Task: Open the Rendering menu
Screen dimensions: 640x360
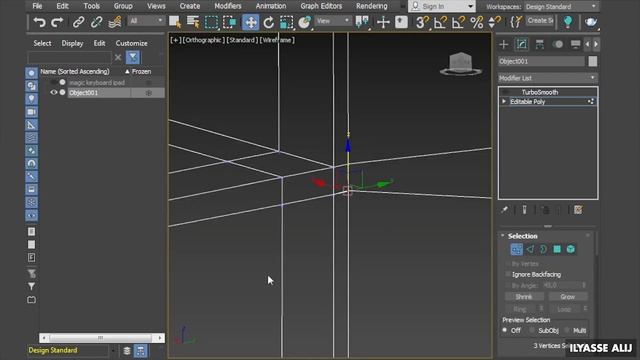Action: [x=371, y=6]
